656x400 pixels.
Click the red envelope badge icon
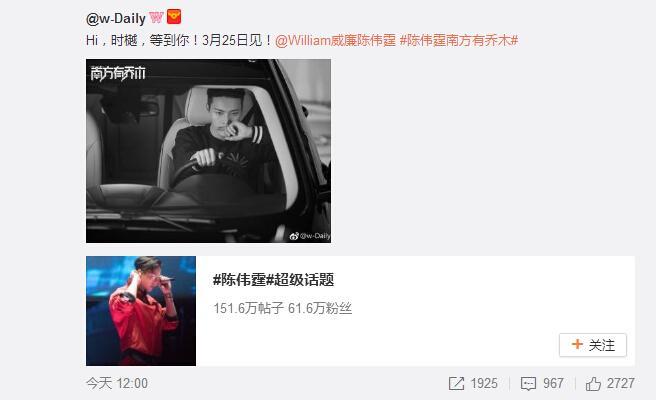click(x=174, y=17)
